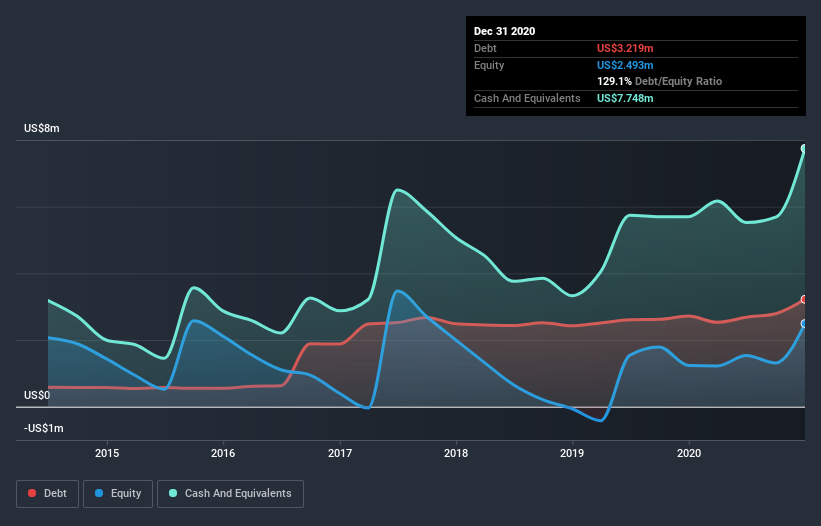
Task: Toggle the Equity legend button
Action: point(118,494)
